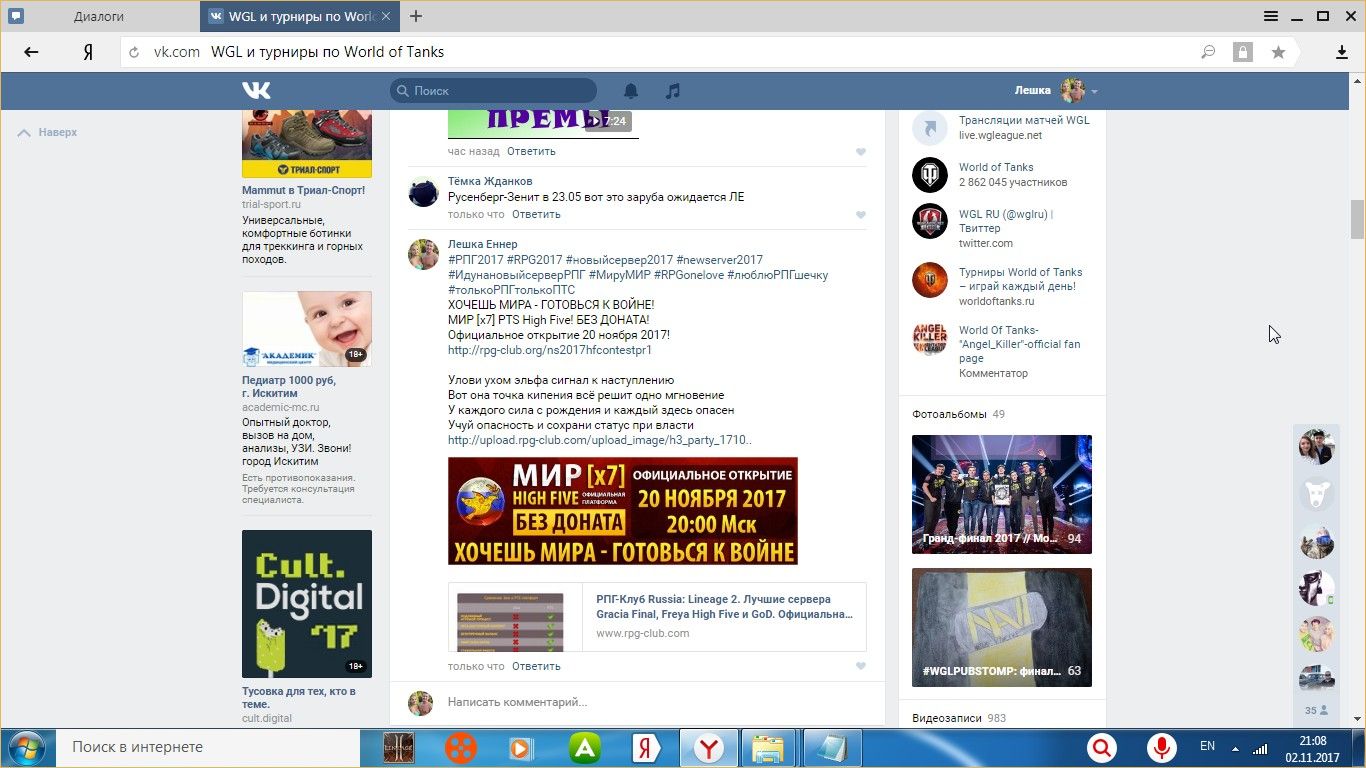Open the music note player icon
This screenshot has width=1366, height=768.
[x=673, y=91]
